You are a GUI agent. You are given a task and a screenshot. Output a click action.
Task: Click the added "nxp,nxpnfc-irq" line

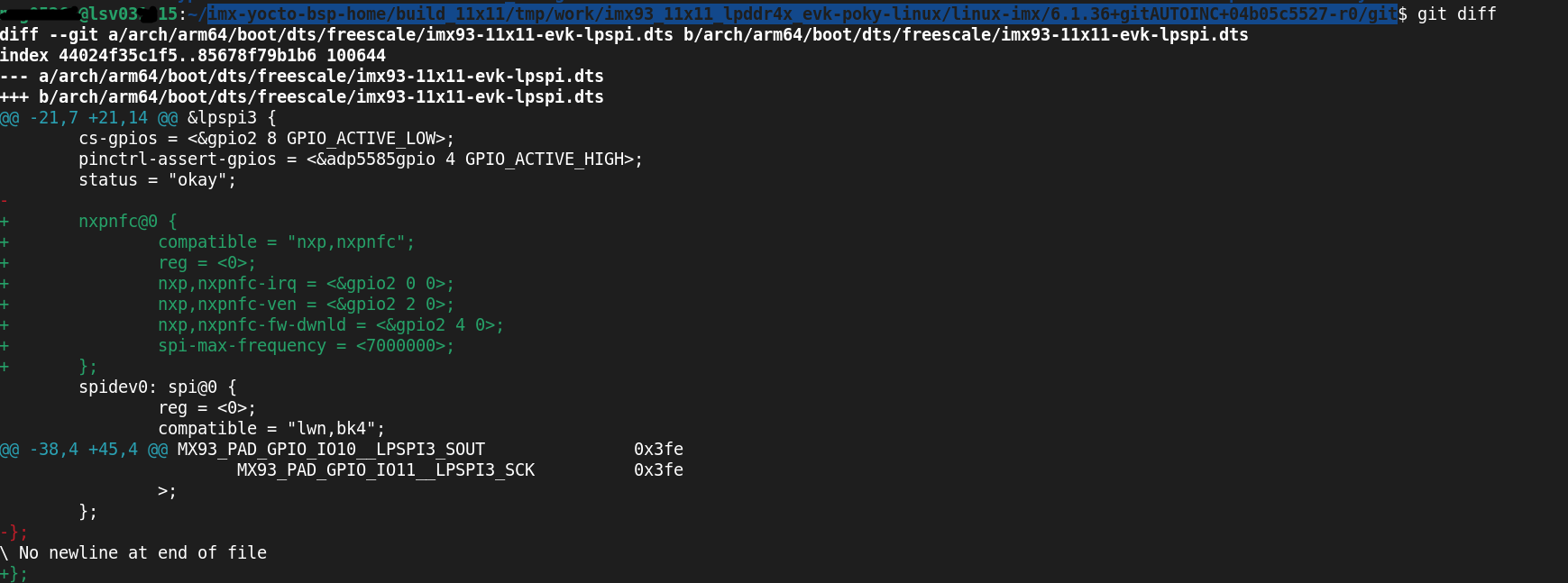click(x=306, y=283)
